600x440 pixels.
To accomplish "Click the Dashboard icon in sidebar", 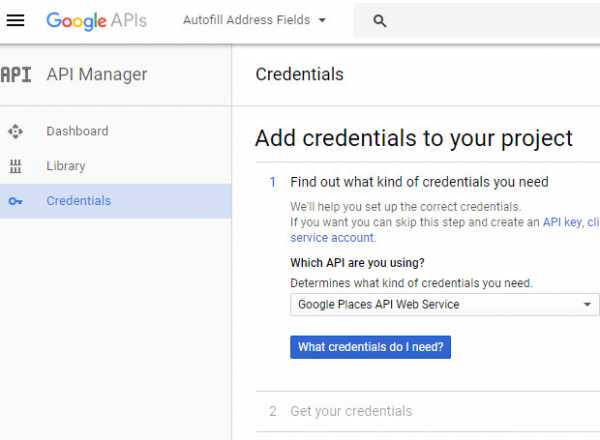I will [x=15, y=131].
